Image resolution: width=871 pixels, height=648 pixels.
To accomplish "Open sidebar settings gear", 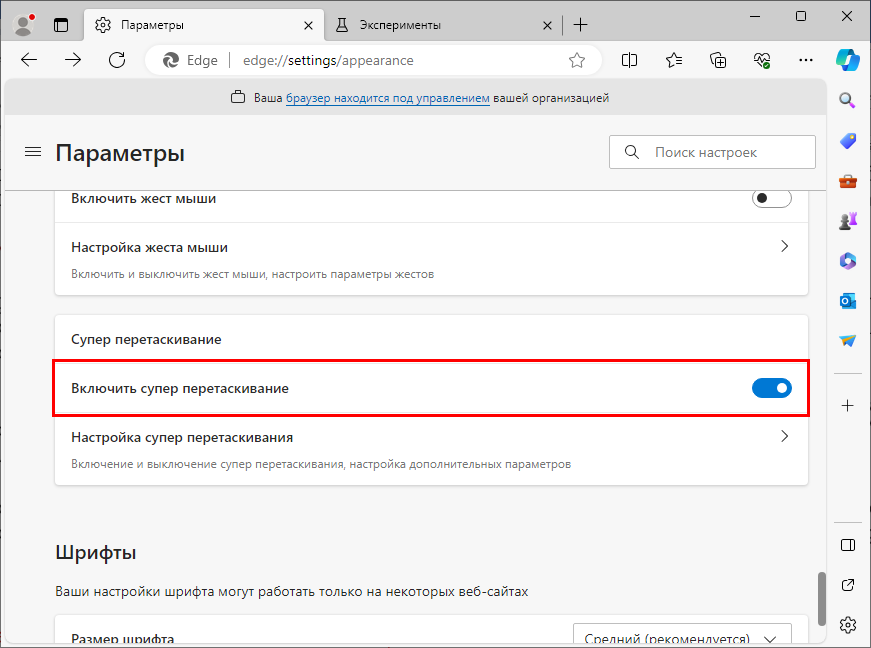I will (848, 625).
